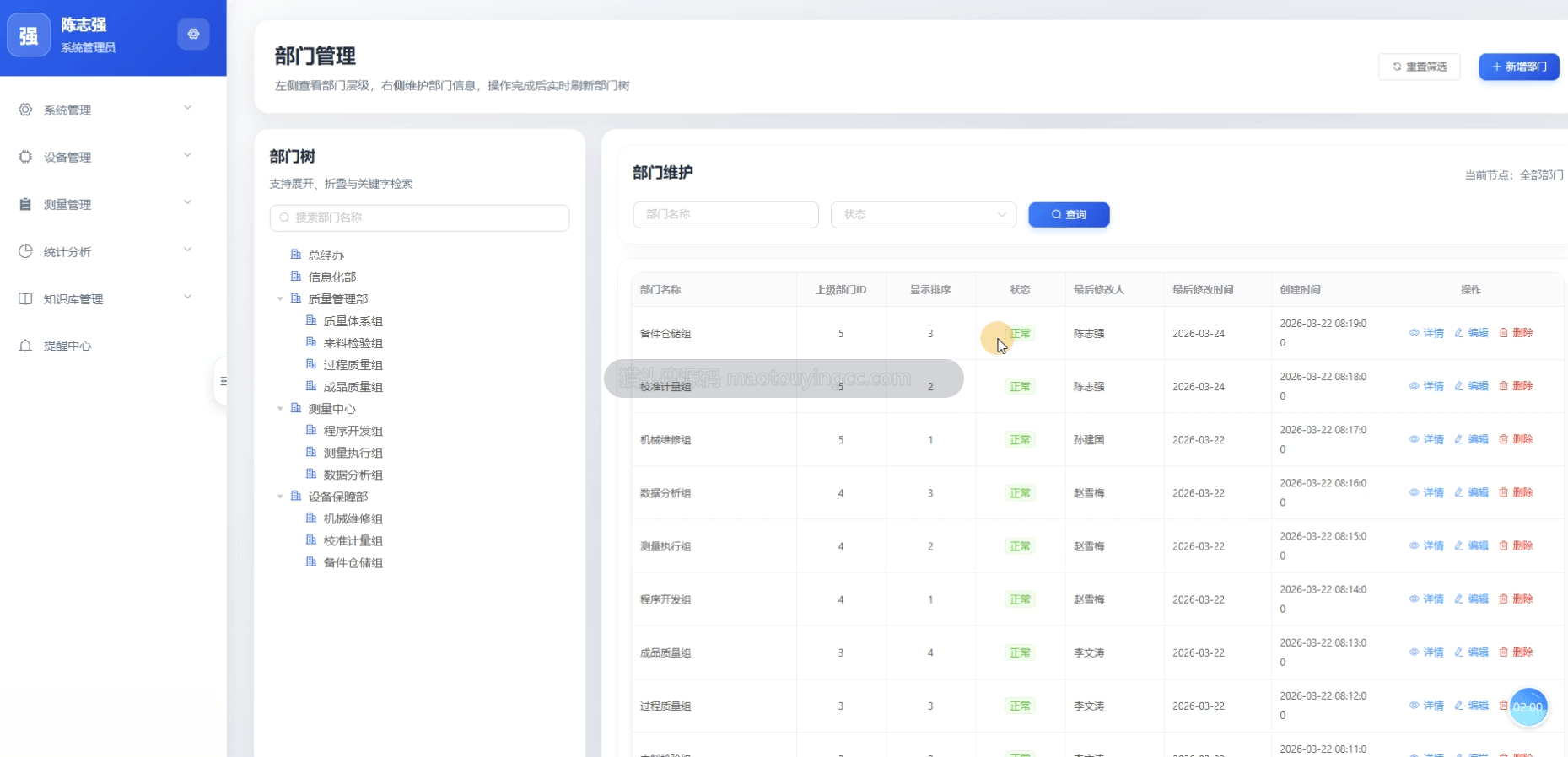Click the 设备管理 chip icon in sidebar
Image resolution: width=1568 pixels, height=757 pixels.
(25, 157)
